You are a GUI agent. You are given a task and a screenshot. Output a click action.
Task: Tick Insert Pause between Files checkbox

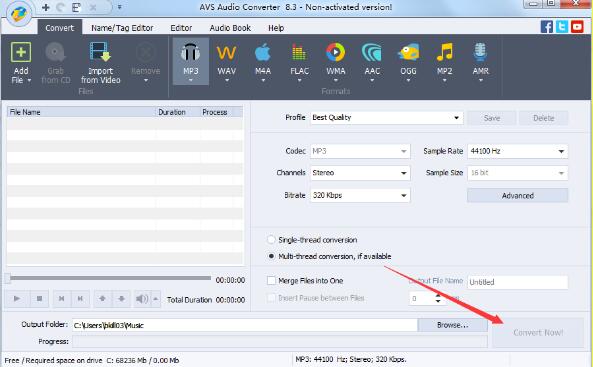tap(271, 298)
